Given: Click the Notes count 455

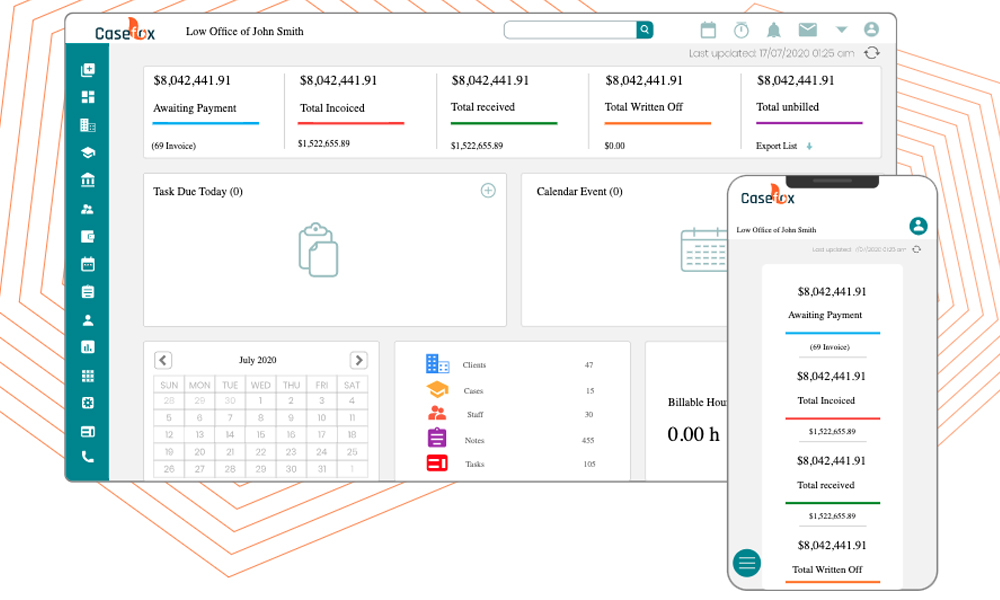Looking at the screenshot, I should coord(588,441).
